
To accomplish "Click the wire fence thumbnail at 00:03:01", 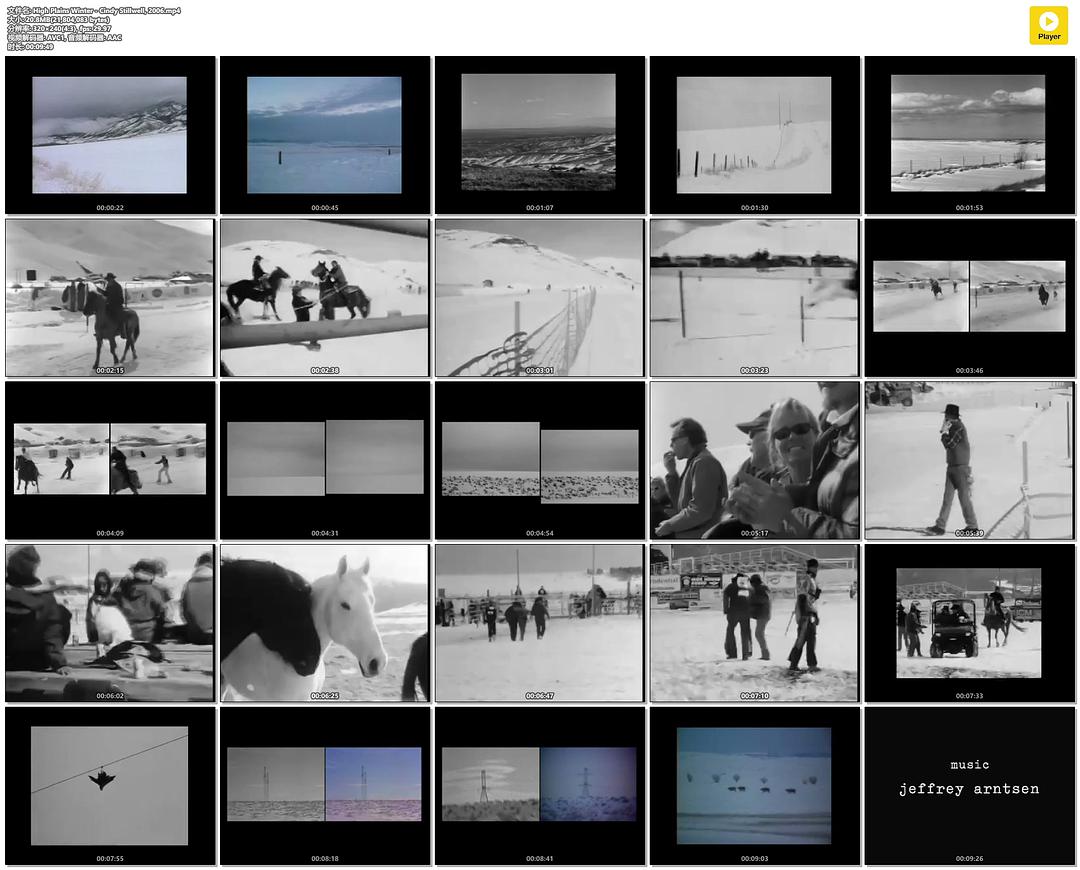I will [x=539, y=297].
